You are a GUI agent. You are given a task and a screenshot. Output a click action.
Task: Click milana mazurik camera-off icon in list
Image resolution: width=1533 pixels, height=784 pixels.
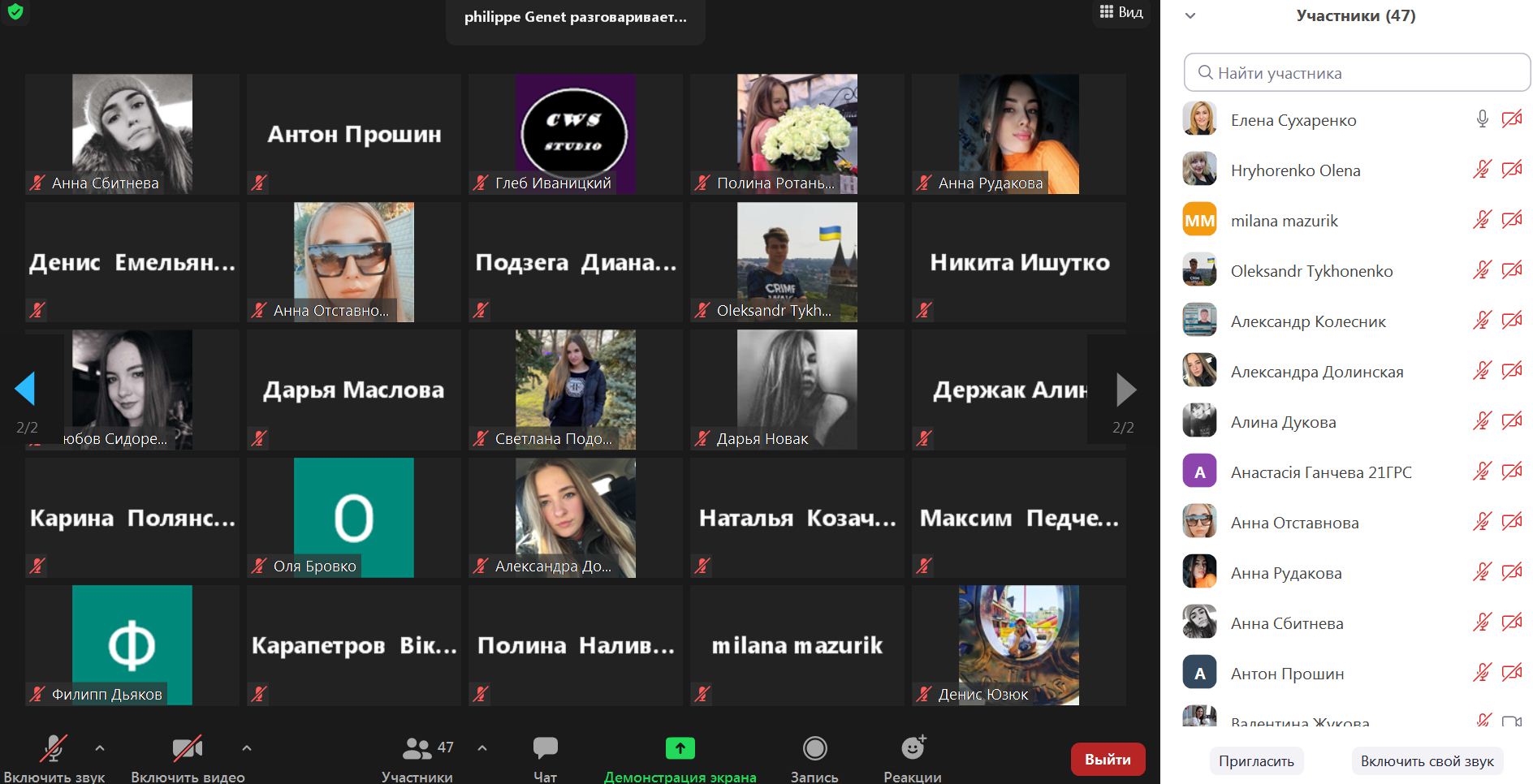coord(1512,221)
